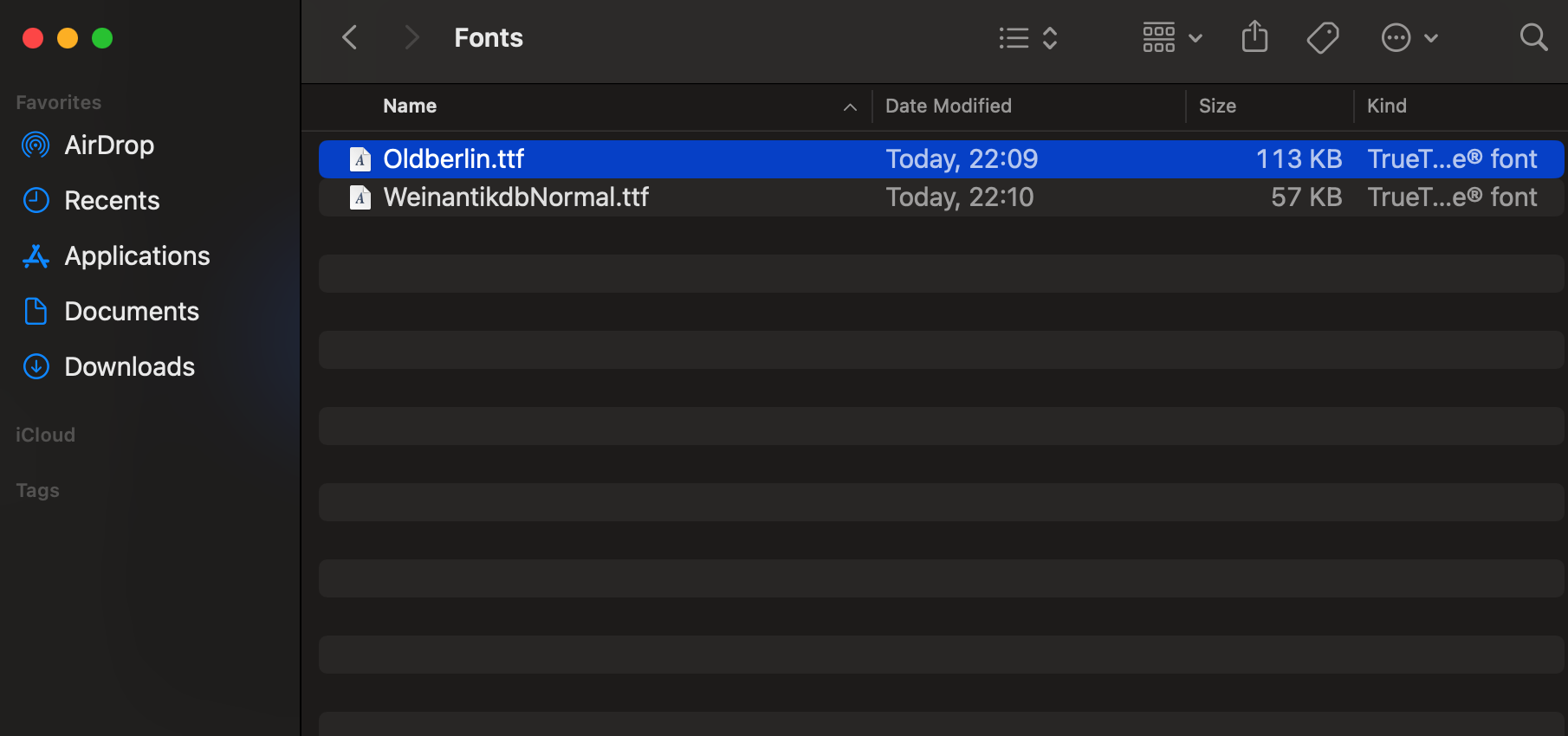Image resolution: width=1568 pixels, height=736 pixels.
Task: Go to Recents in the sidebar
Action: click(112, 200)
